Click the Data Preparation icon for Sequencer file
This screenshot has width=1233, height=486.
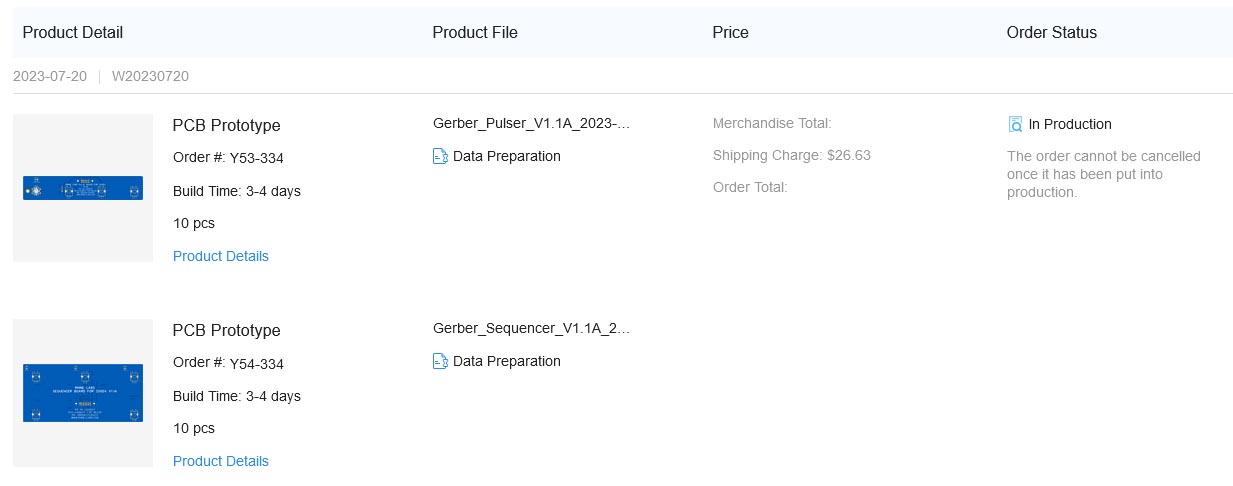coord(440,361)
